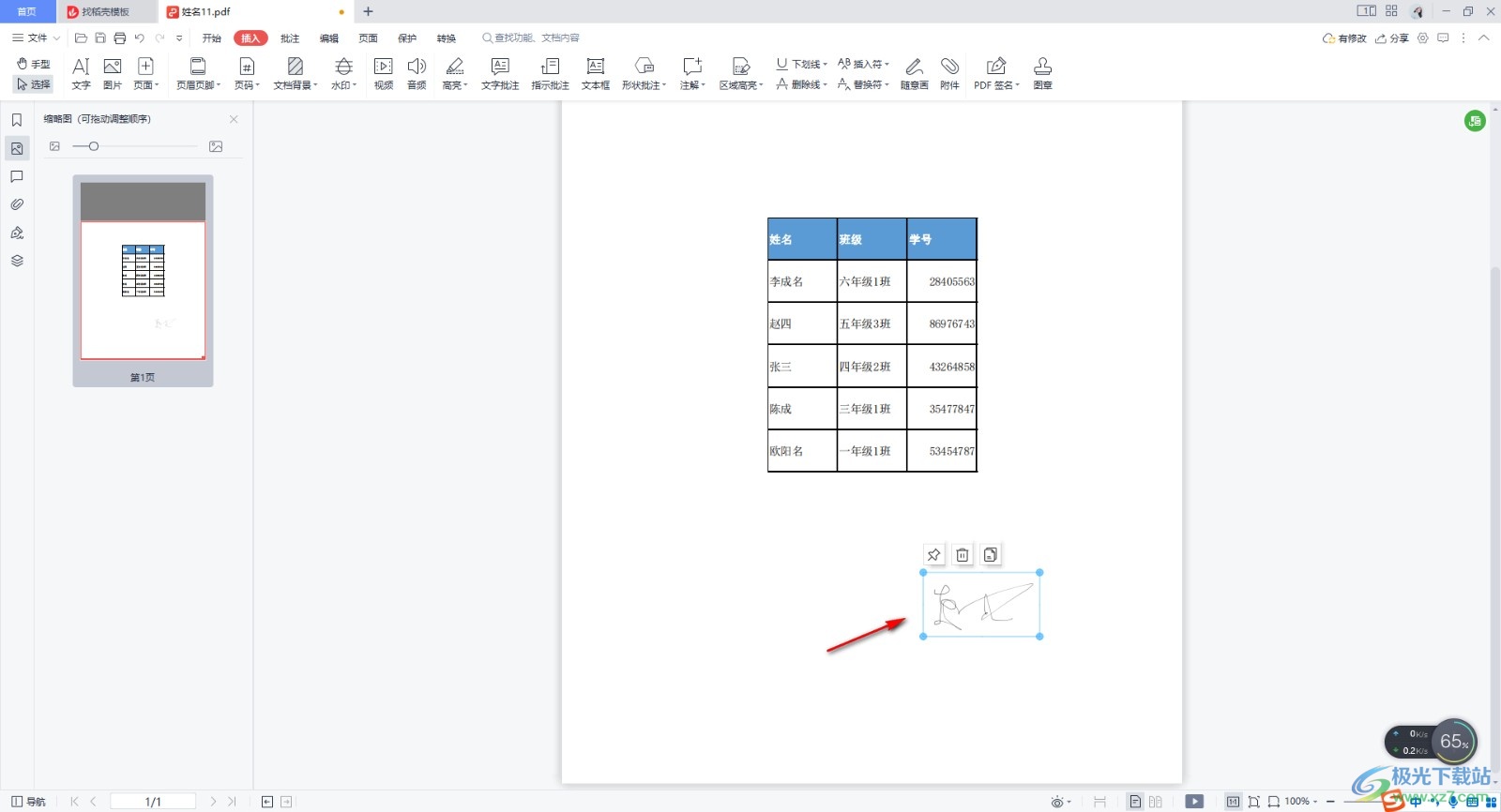Click the search 查找功能 input box
This screenshot has width=1501, height=812.
click(x=531, y=38)
